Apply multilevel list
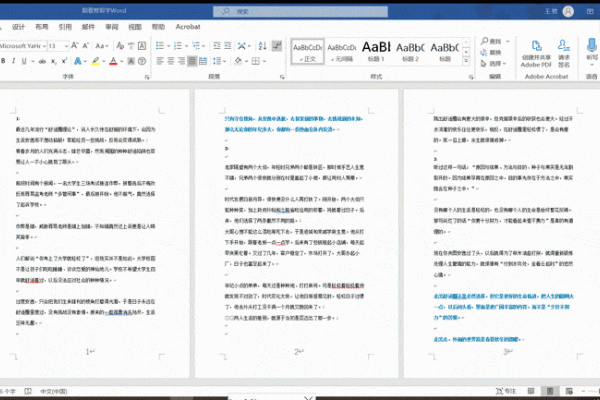This screenshot has height=400, width=600. (196, 46)
